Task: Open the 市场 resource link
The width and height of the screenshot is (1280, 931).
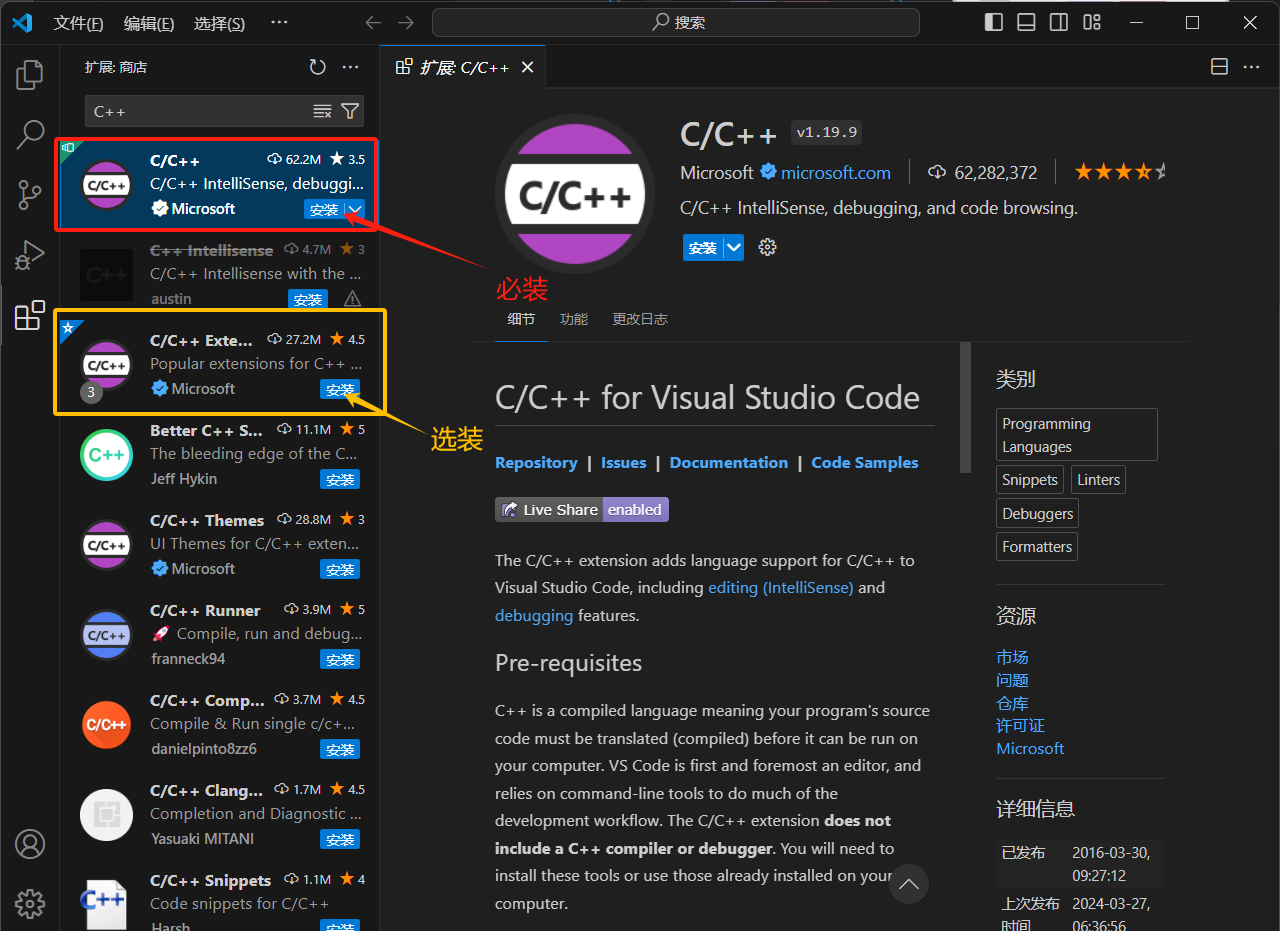Action: 1012,657
